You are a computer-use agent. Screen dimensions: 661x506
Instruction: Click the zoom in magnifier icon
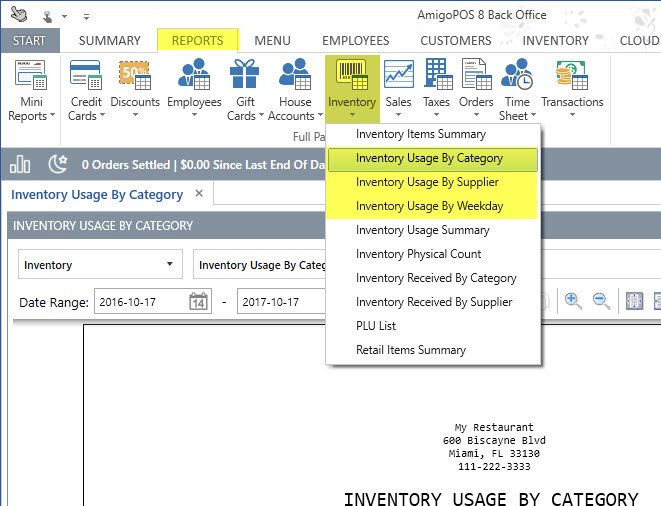(574, 301)
